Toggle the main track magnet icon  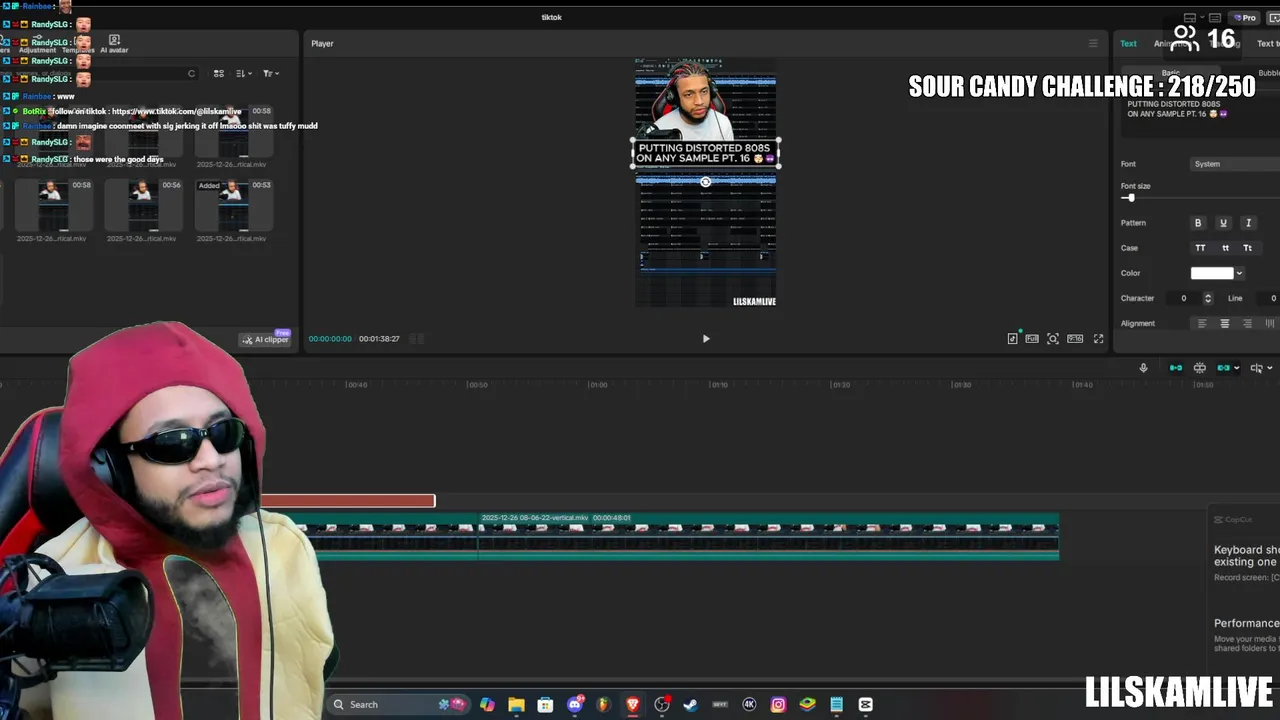tap(1176, 368)
